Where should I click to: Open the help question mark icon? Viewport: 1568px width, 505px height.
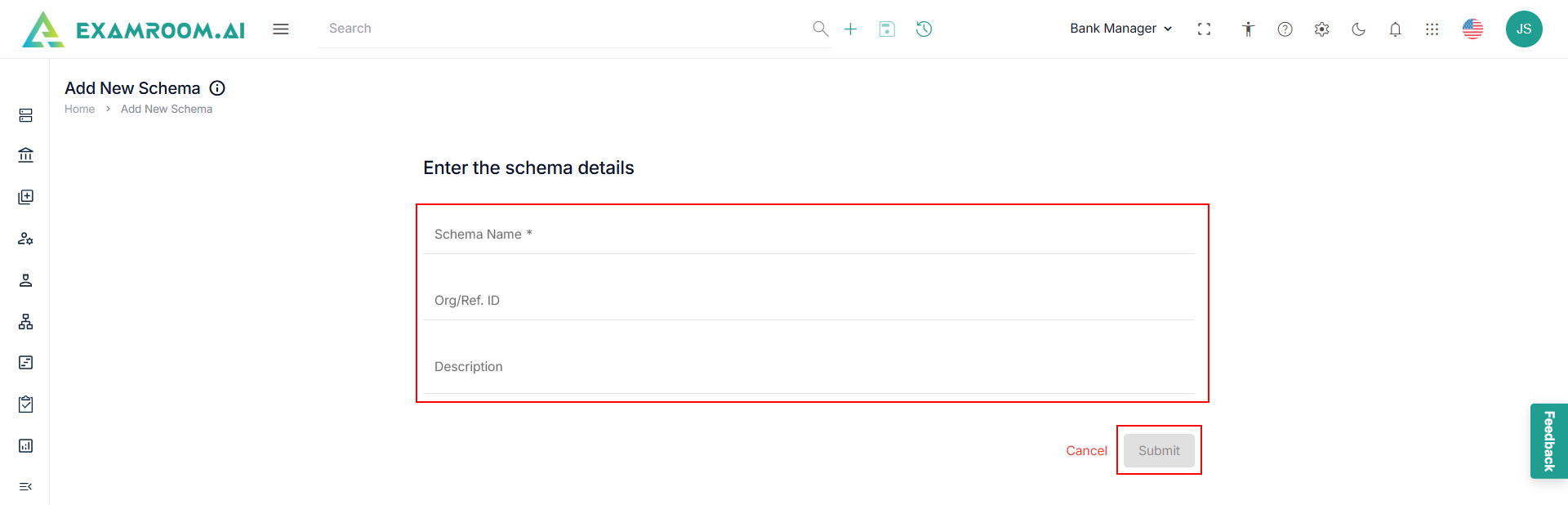(x=1285, y=29)
